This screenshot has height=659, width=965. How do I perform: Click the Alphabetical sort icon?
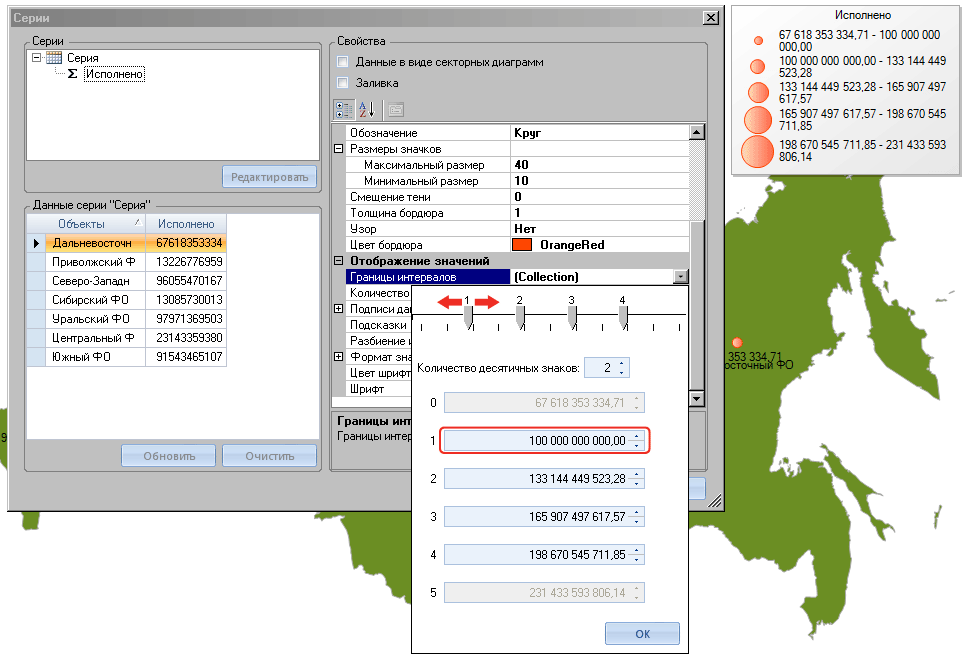coord(367,110)
